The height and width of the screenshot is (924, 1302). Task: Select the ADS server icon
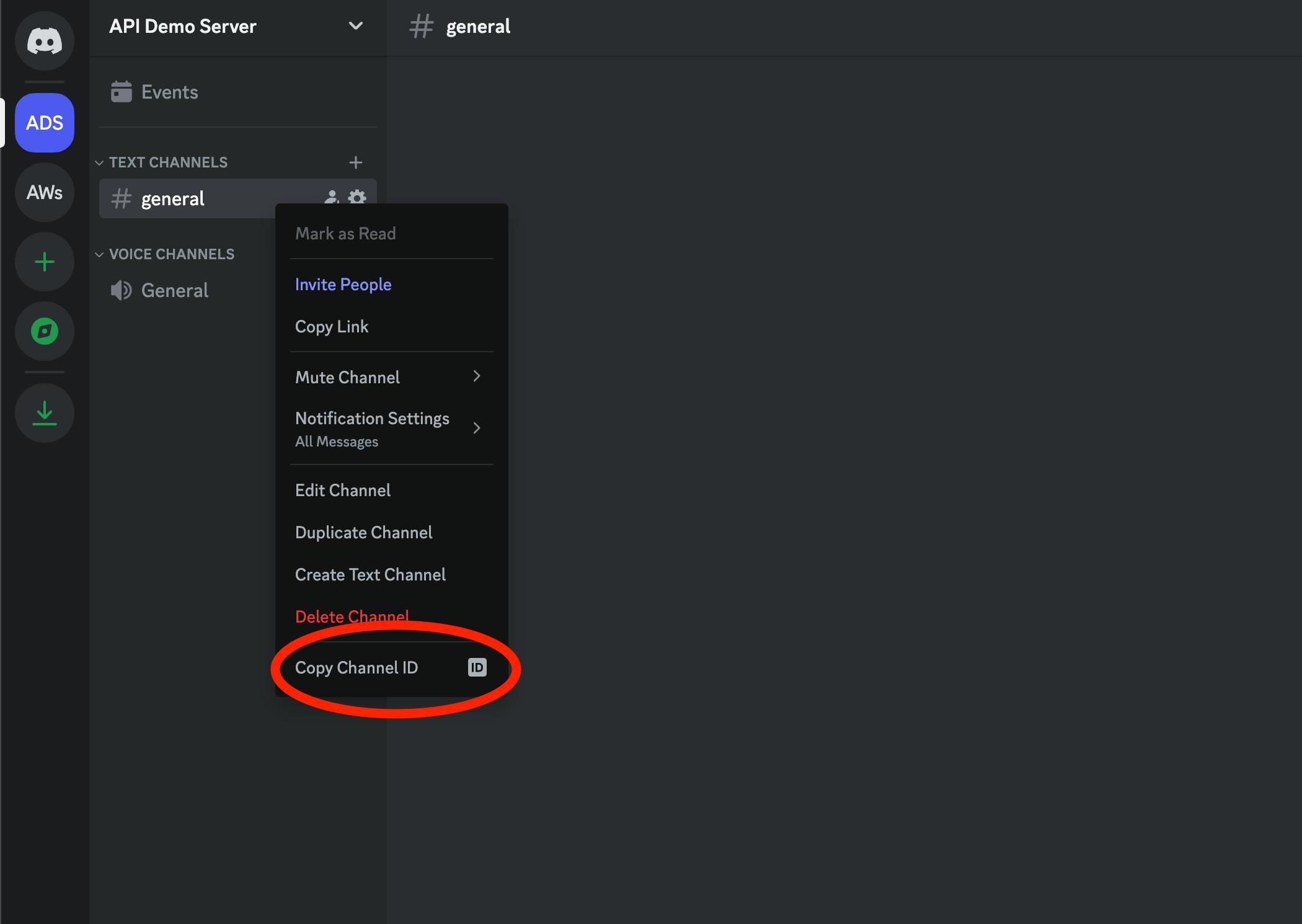coord(45,122)
